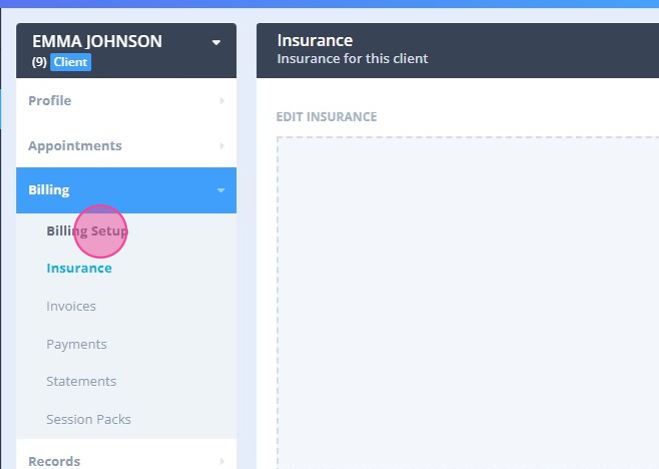
Task: Open the Payments page
Action: (x=76, y=344)
